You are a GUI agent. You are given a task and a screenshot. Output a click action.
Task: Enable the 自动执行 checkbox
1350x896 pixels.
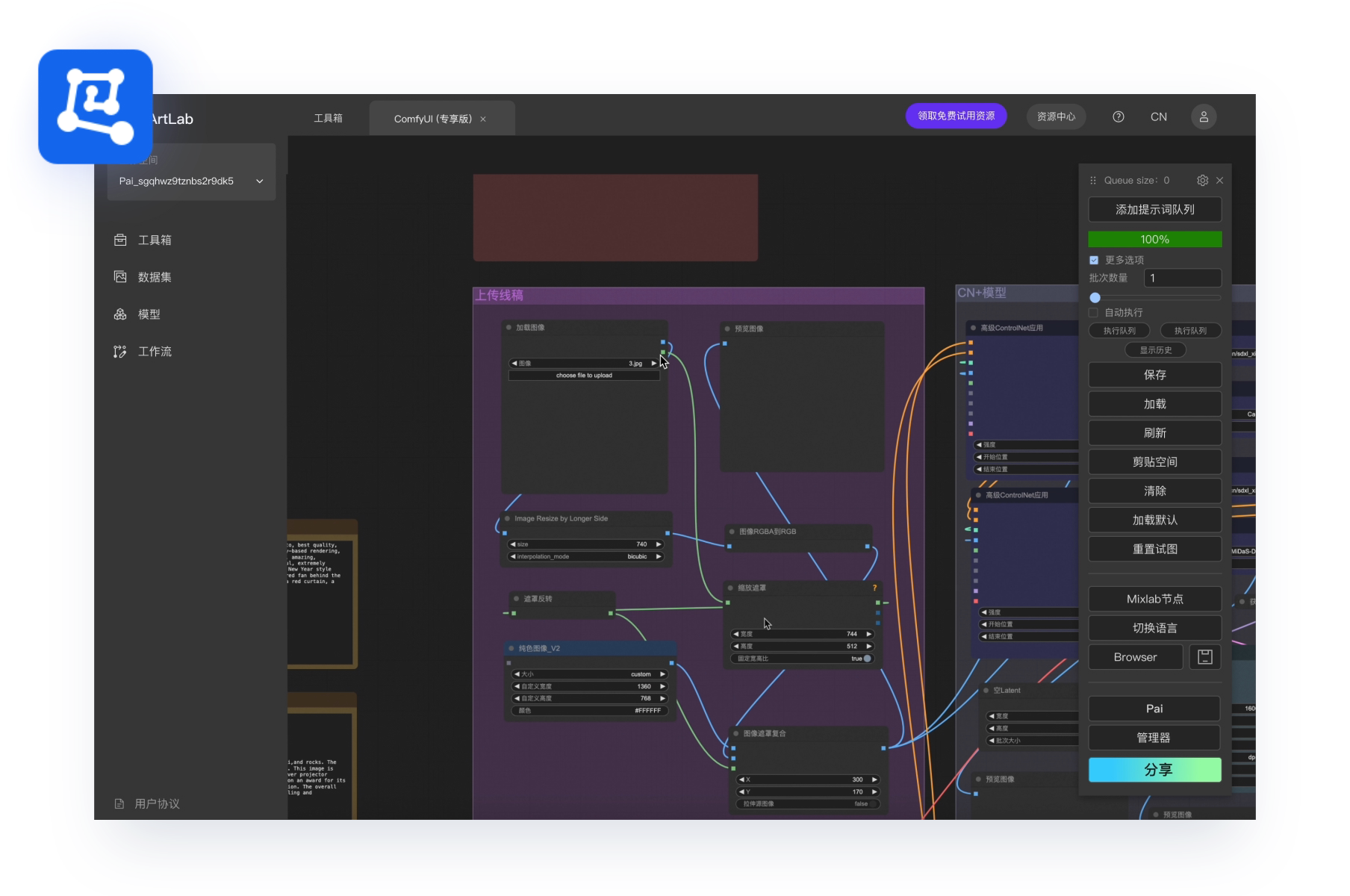[x=1094, y=312]
